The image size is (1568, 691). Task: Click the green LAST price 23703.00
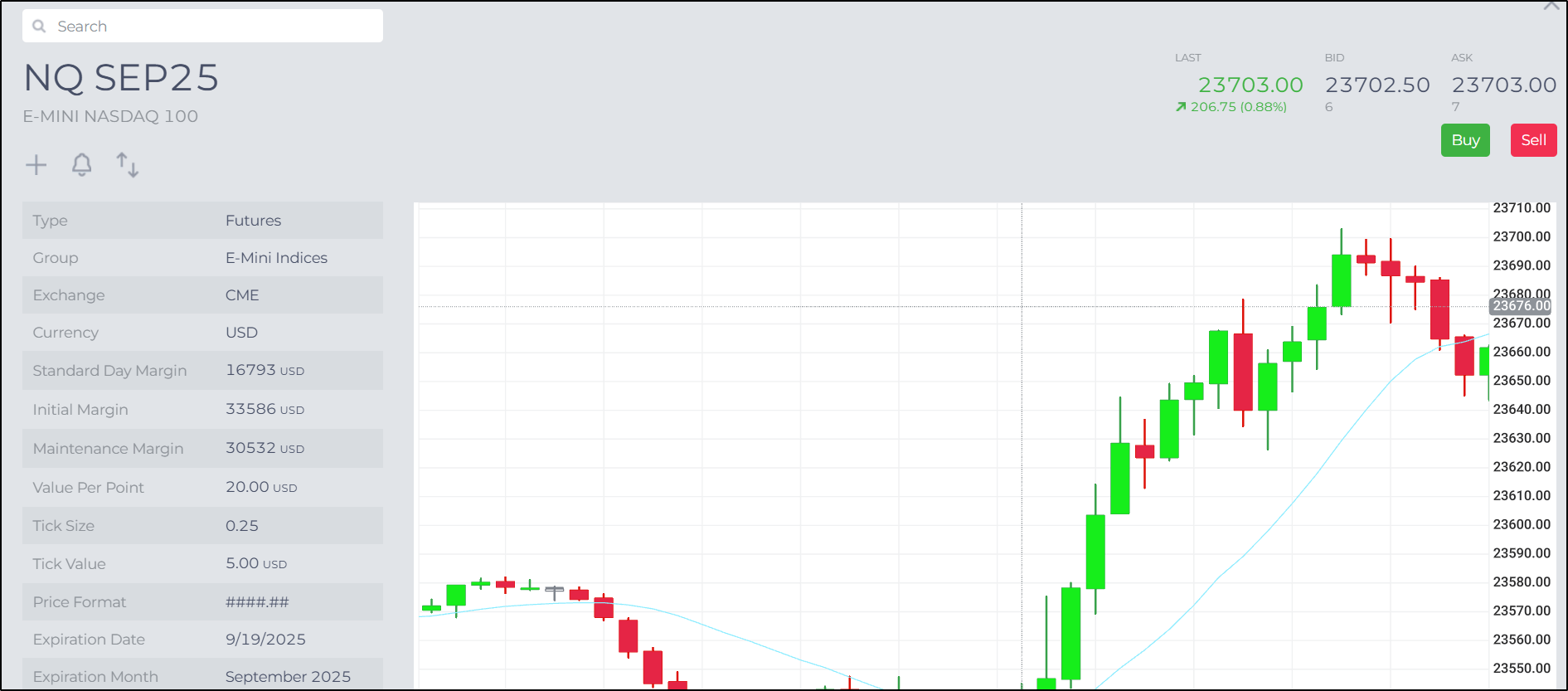[x=1250, y=85]
